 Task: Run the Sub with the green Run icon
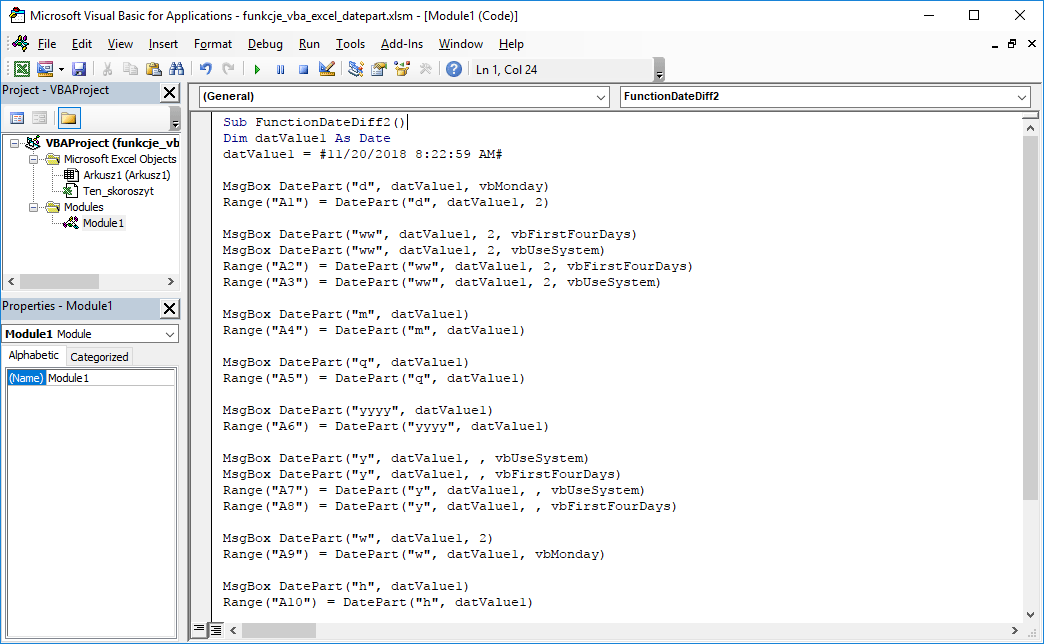pos(257,68)
